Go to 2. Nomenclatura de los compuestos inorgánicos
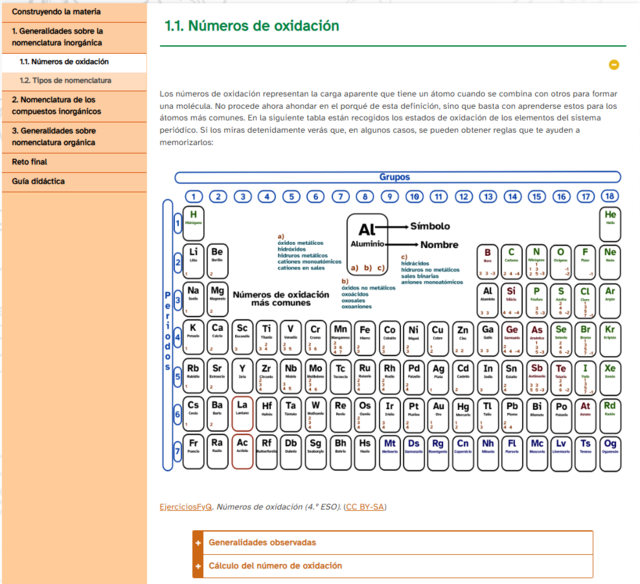 (54, 105)
